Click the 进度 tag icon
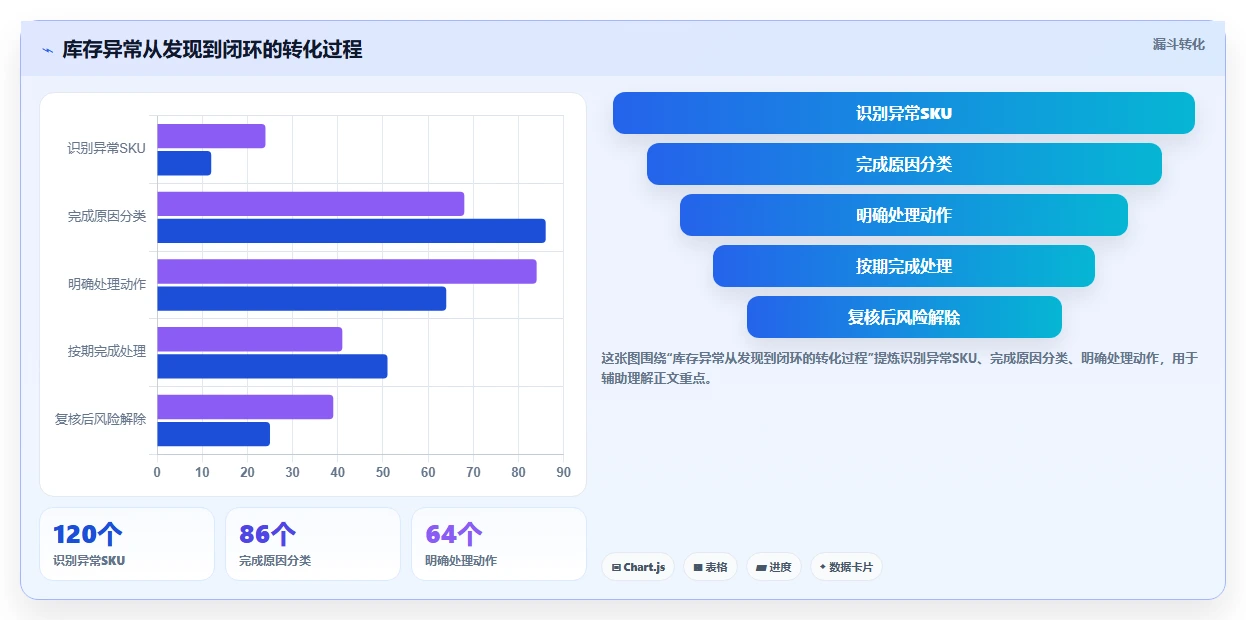Image resolution: width=1246 pixels, height=620 pixels. tap(761, 567)
